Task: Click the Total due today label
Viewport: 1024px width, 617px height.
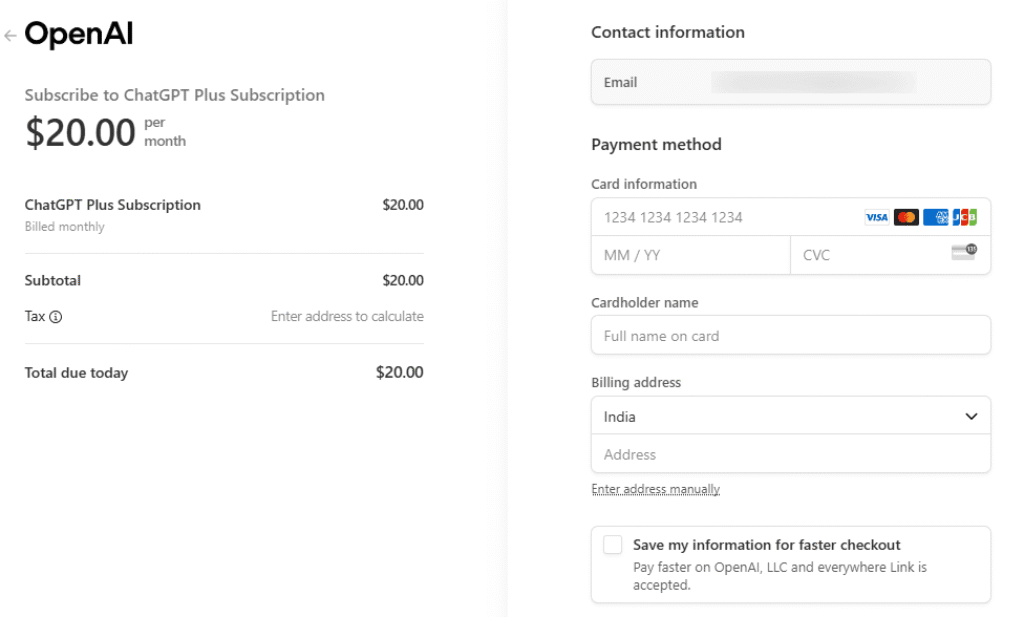Action: click(76, 373)
